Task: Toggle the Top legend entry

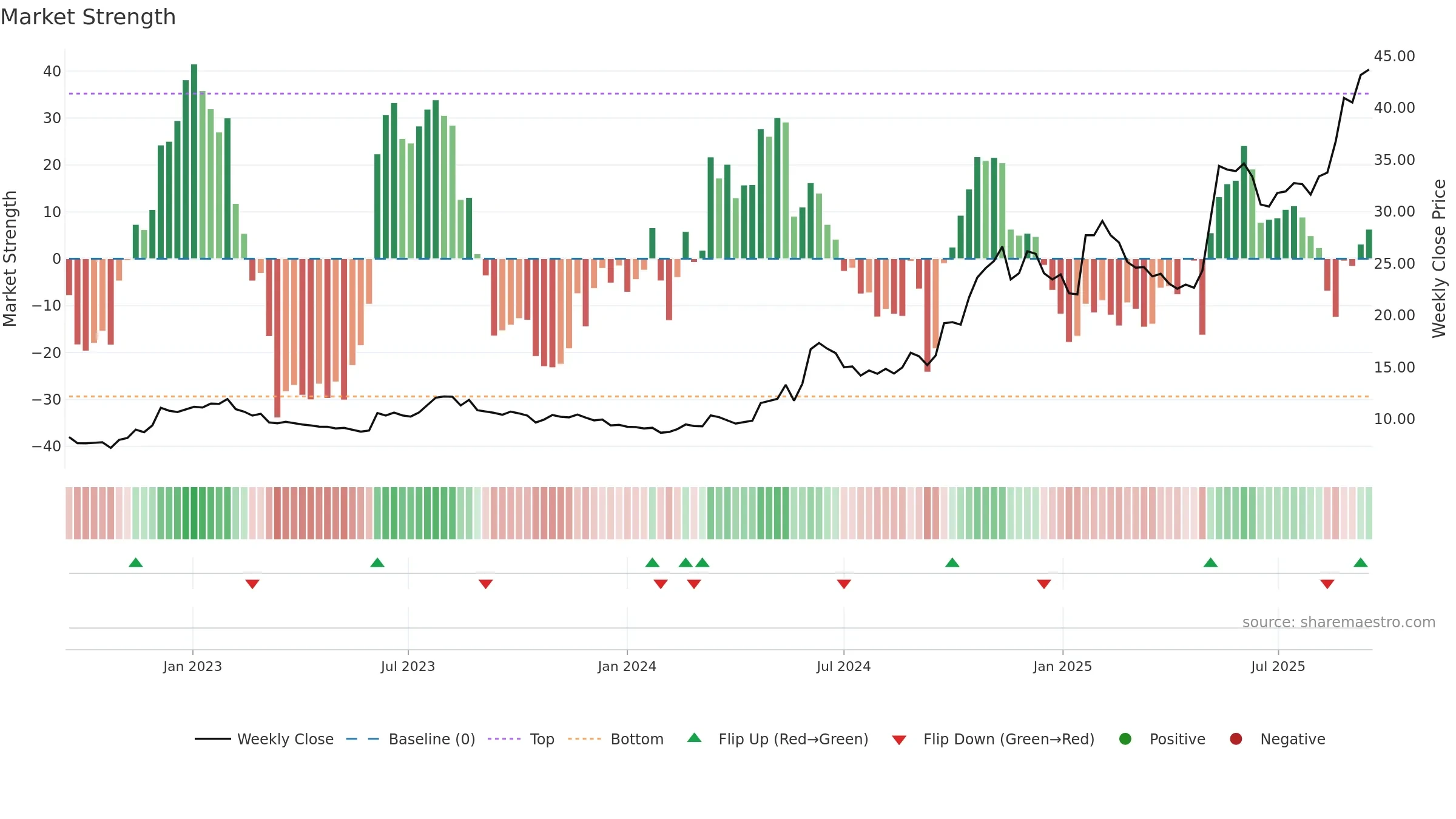Action: pos(521,739)
